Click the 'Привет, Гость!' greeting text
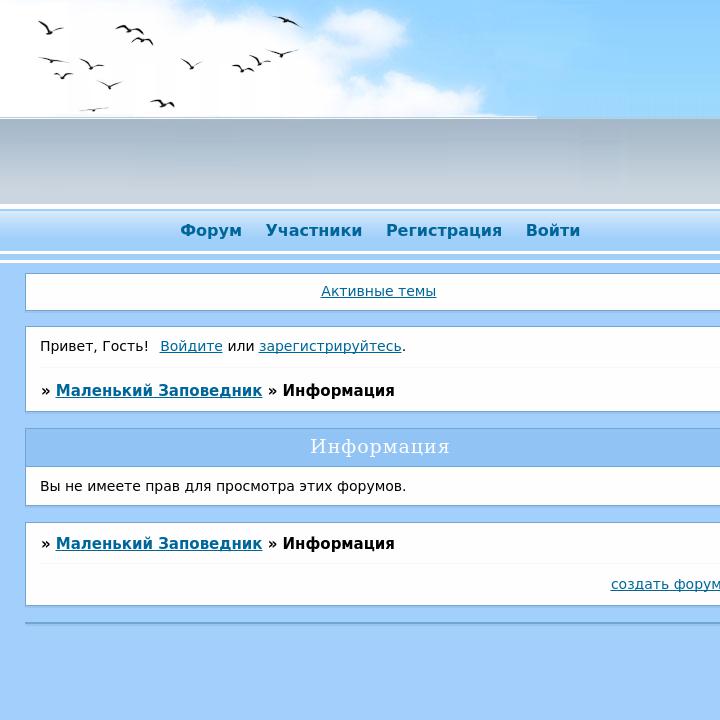720x720 pixels. click(x=94, y=346)
